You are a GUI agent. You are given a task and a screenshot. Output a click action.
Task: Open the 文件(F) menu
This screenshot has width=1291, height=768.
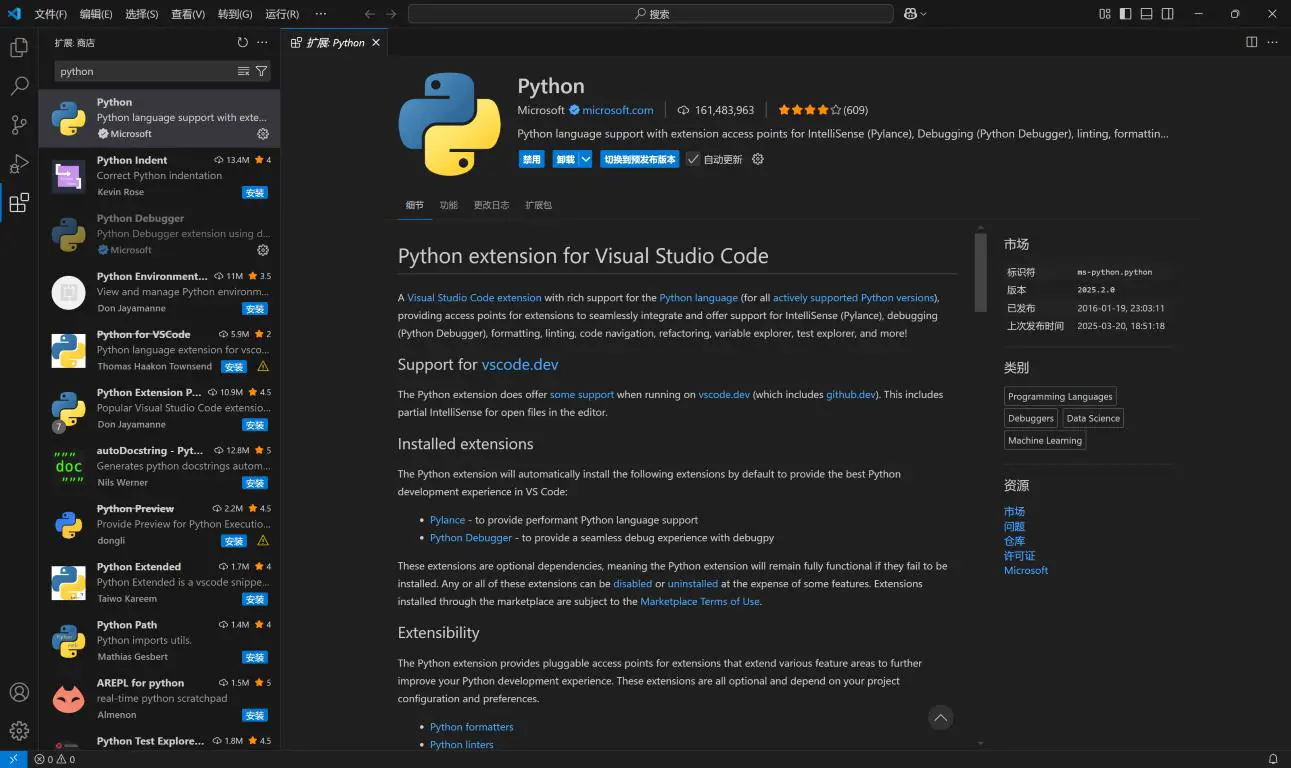click(50, 14)
